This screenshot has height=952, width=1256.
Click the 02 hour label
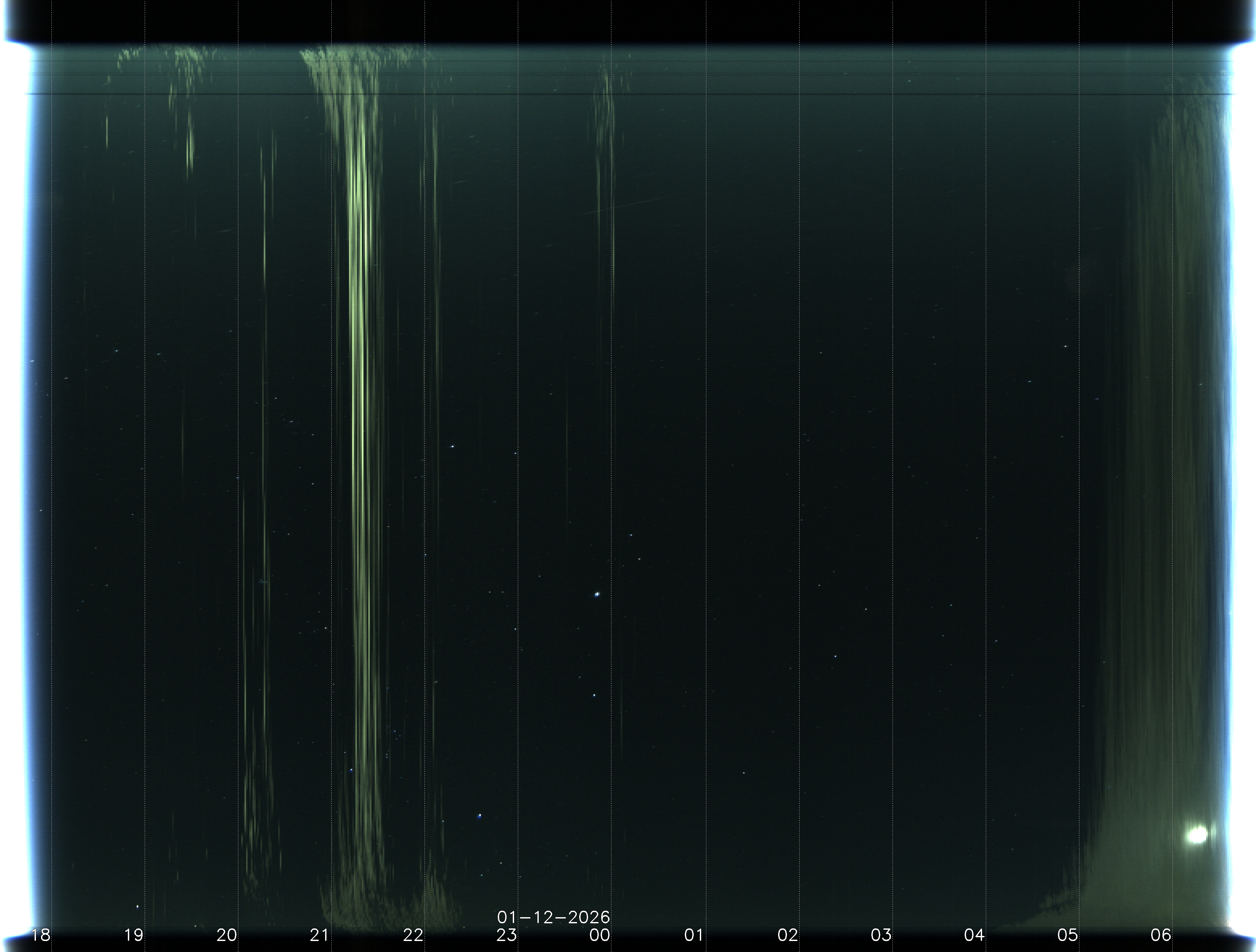[787, 934]
